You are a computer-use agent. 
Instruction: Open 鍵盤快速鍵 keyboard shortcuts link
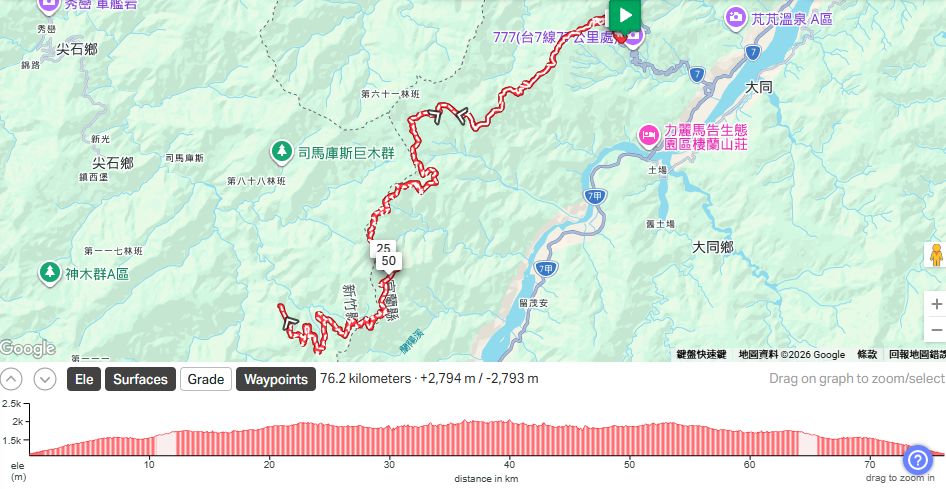click(x=700, y=355)
